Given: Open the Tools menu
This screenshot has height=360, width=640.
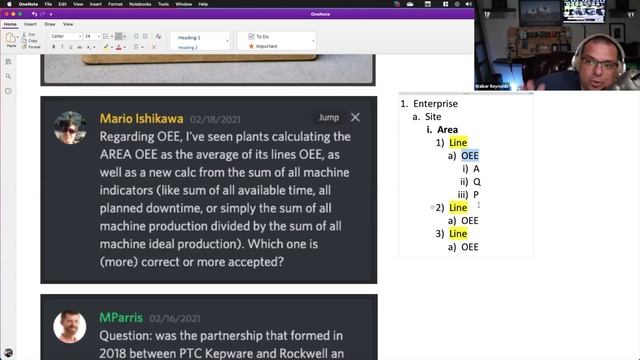Looking at the screenshot, I should pos(163,4).
